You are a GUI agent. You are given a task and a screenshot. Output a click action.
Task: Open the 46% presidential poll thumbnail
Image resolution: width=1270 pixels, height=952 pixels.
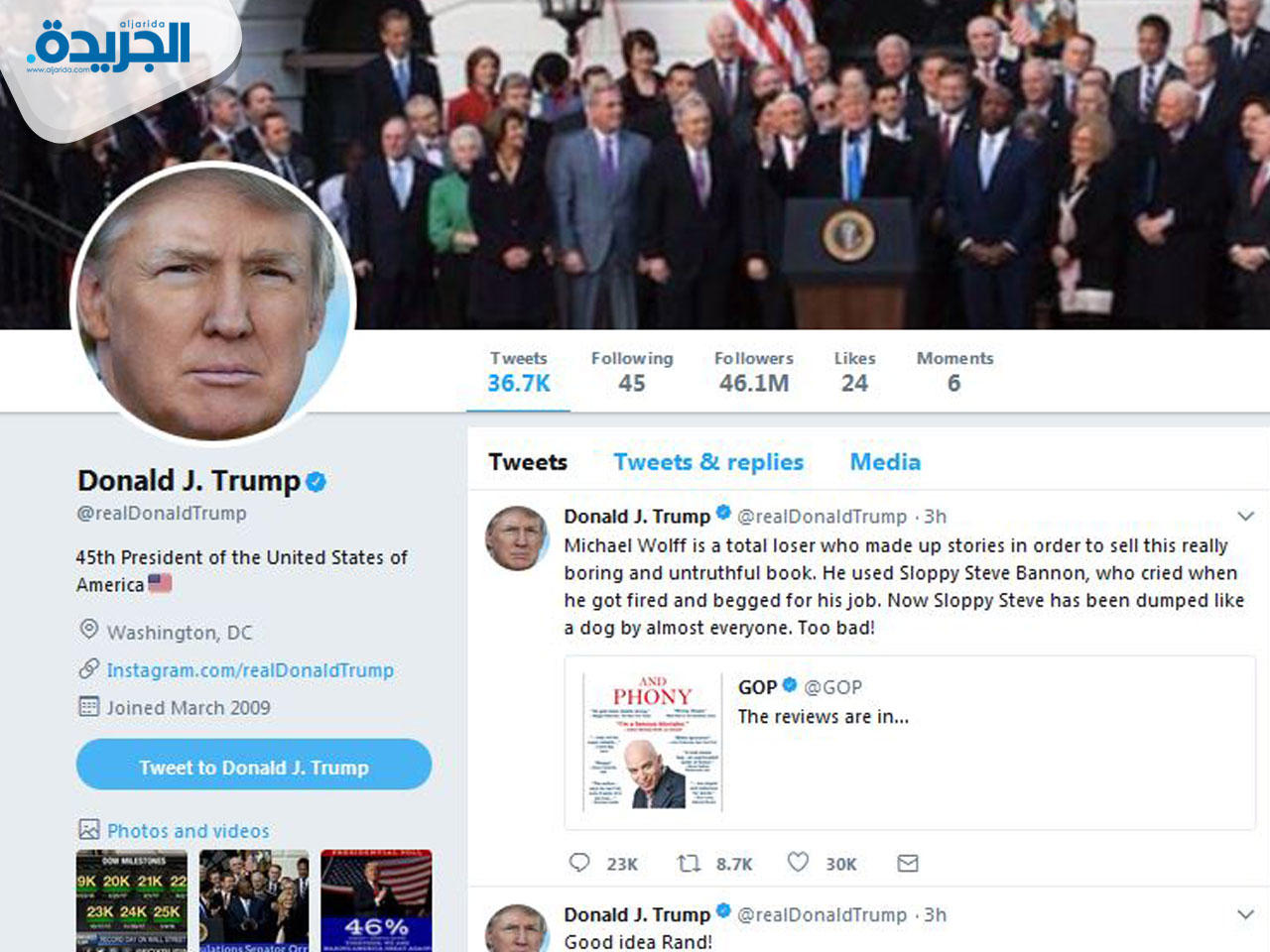pos(376,900)
